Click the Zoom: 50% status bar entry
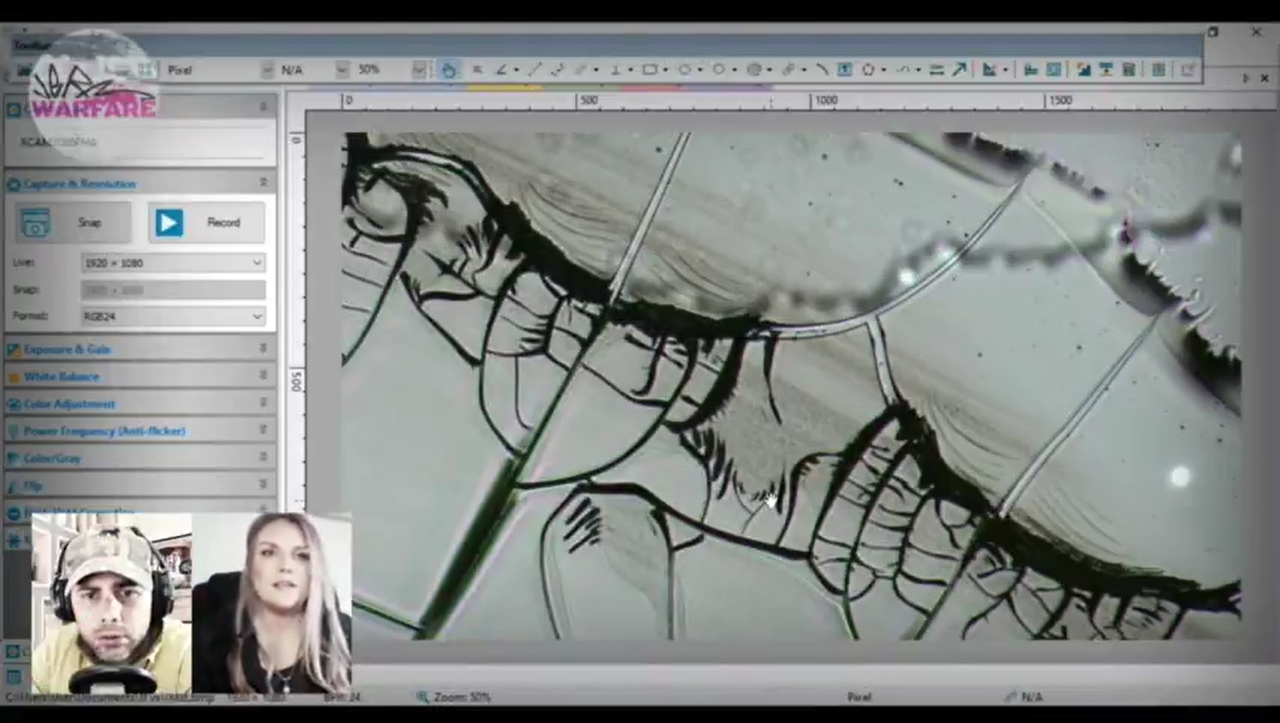This screenshot has width=1280, height=723. [454, 697]
